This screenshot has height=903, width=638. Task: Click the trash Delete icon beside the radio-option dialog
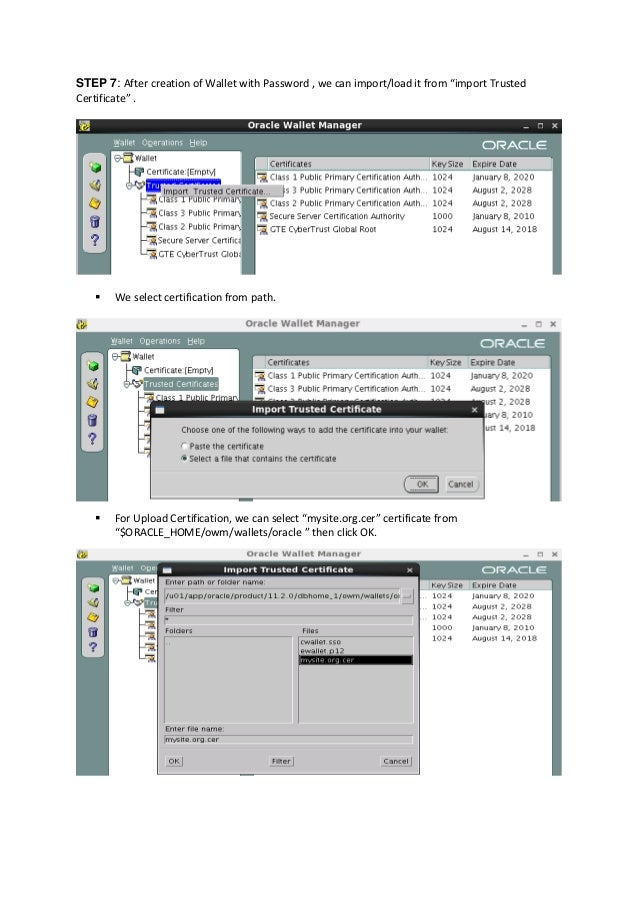[x=93, y=420]
